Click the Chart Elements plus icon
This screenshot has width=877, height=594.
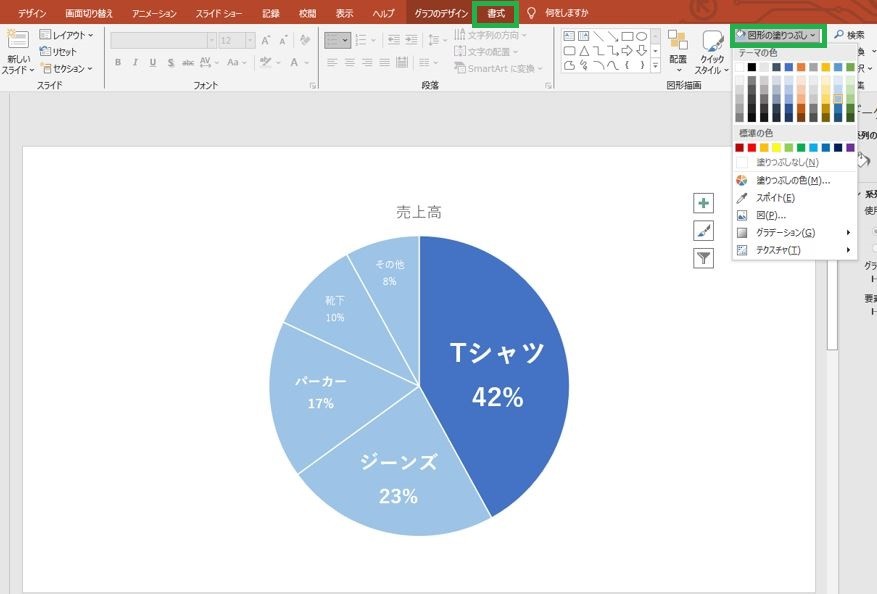coord(703,203)
